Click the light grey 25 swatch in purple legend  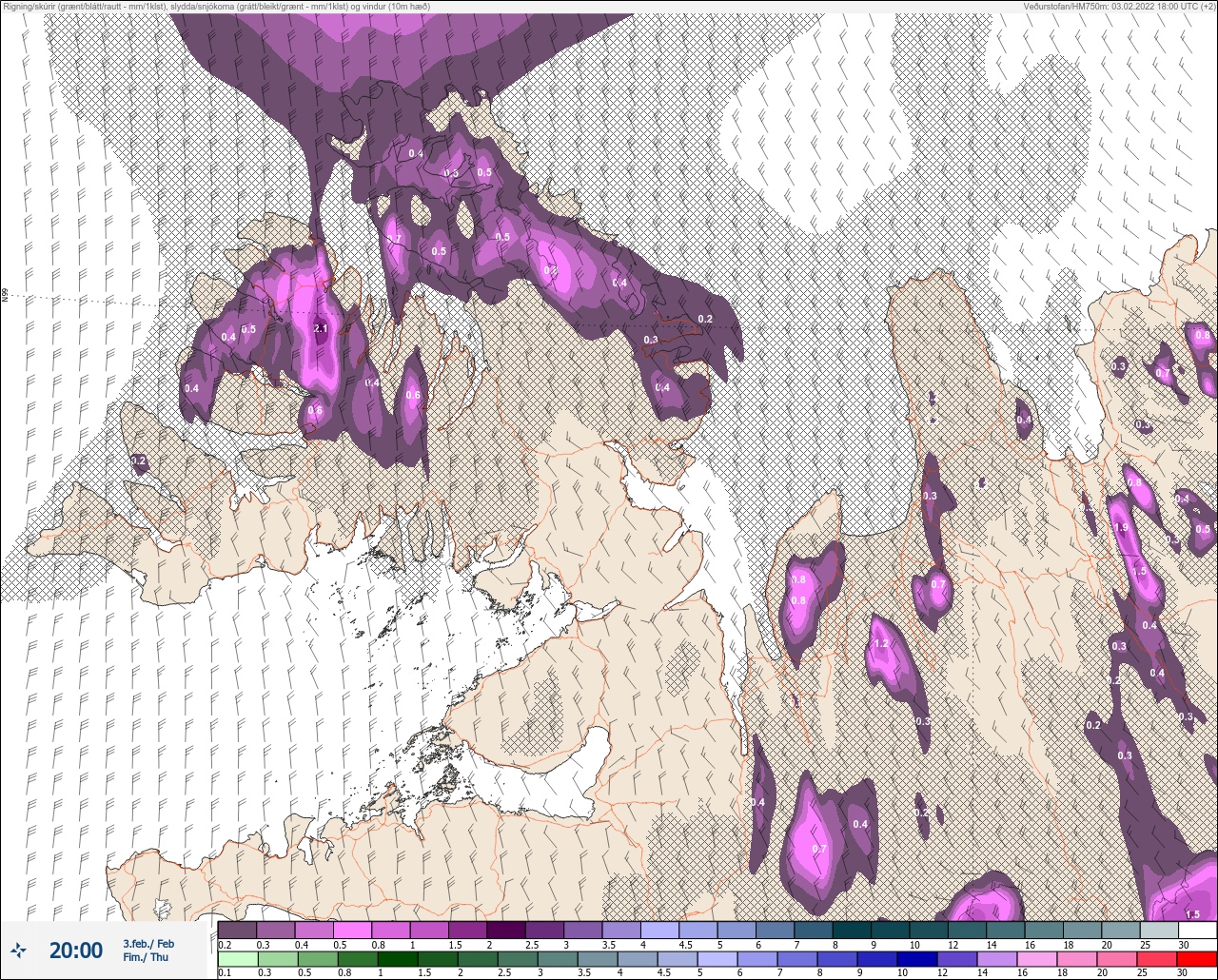pyautogui.click(x=1159, y=930)
